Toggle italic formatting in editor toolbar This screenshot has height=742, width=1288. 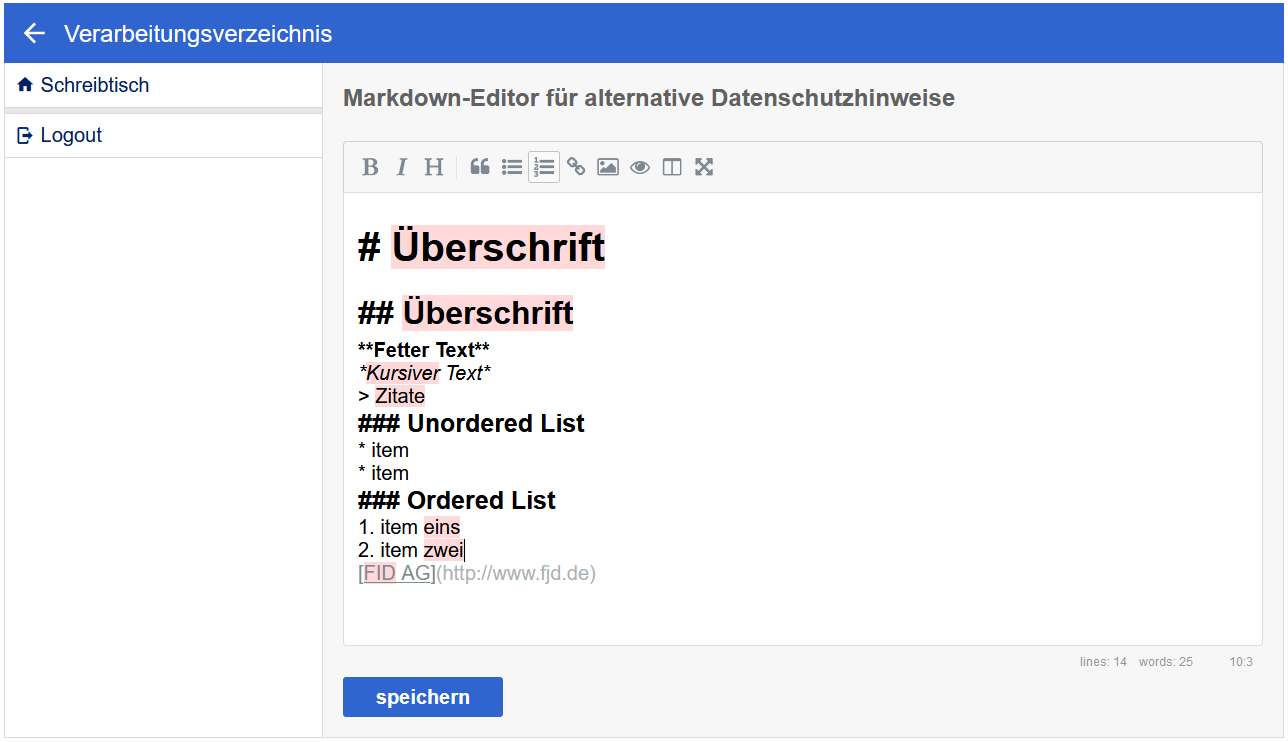coord(401,167)
